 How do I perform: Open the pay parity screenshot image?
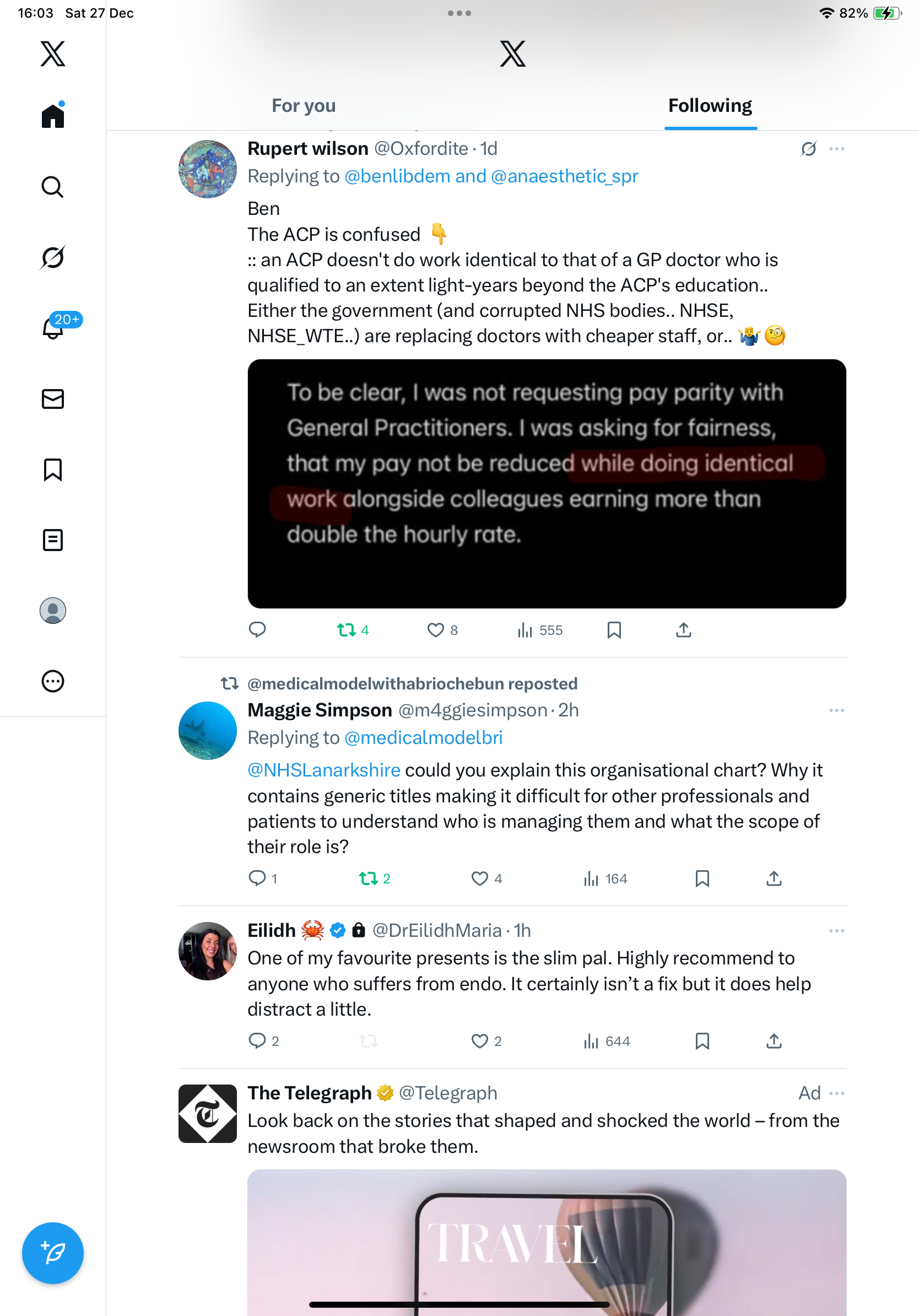point(547,483)
